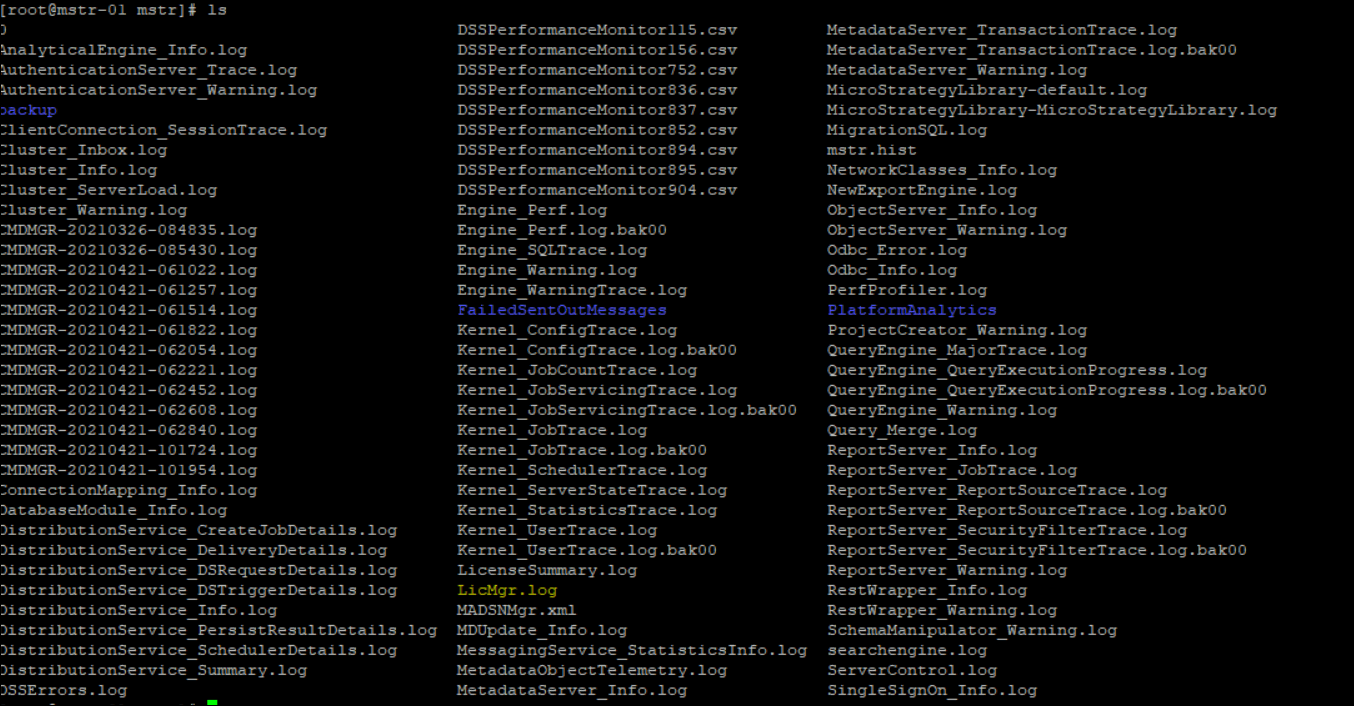Click AuthenticationServer_Trace.log entry
The height and width of the screenshot is (706, 1354).
(148, 70)
